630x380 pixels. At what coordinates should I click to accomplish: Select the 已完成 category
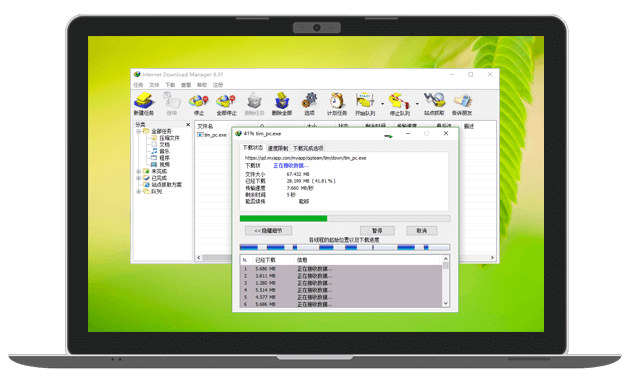155,178
